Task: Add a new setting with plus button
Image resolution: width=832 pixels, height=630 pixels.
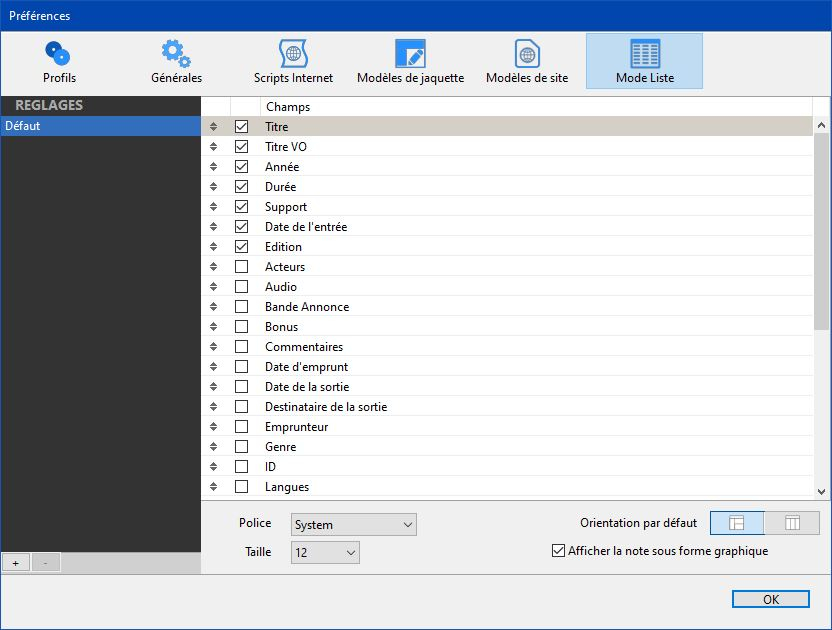Action: coord(15,563)
